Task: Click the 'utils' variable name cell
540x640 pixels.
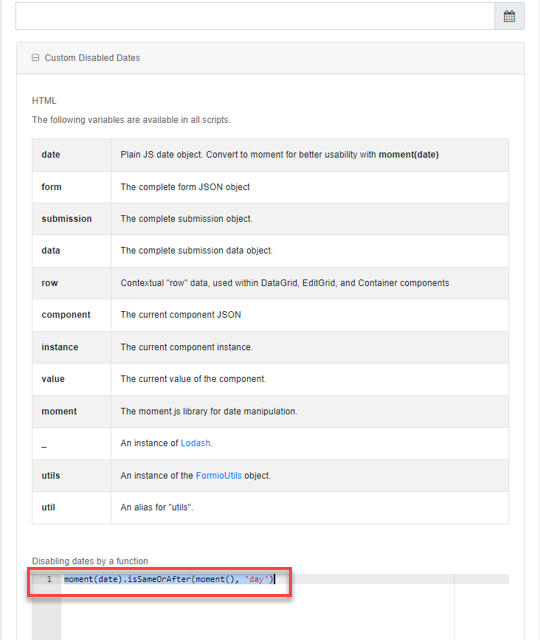Action: tap(71, 476)
